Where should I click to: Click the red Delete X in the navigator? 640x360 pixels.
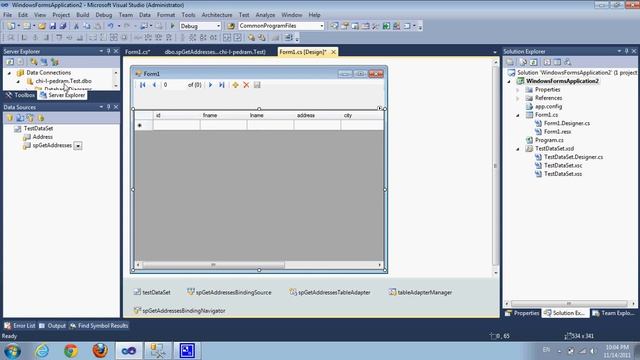(x=246, y=85)
